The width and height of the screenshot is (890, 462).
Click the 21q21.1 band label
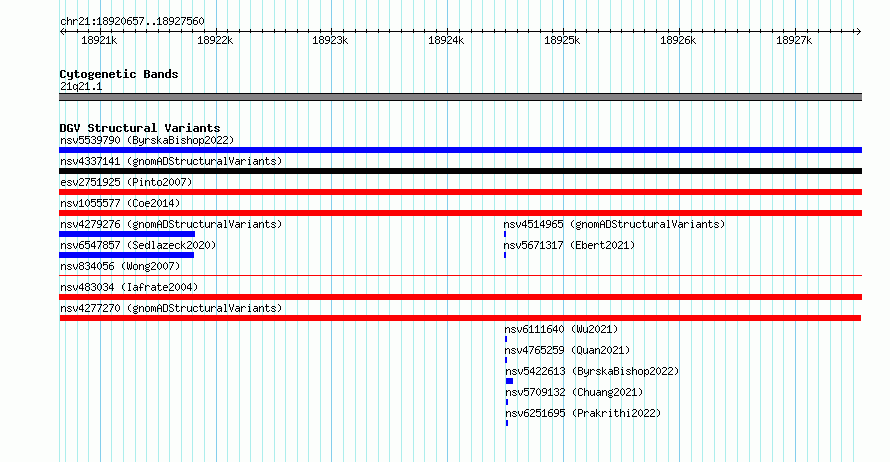point(81,86)
